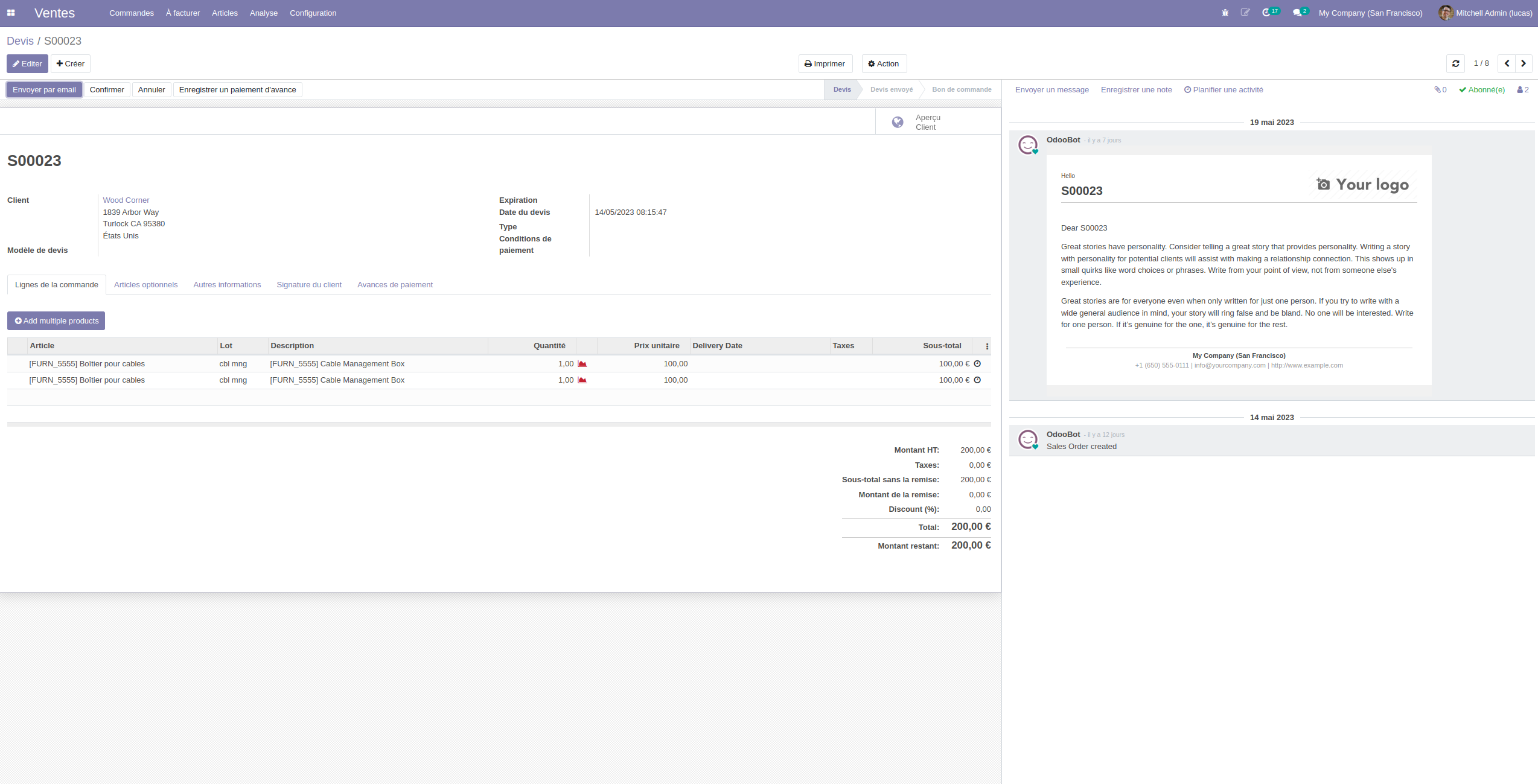The image size is (1538, 784).
Task: Click the debug bug icon
Action: (x=1225, y=13)
